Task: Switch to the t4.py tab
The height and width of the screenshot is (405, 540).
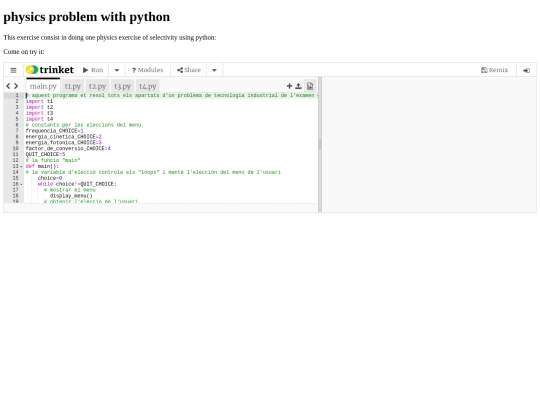Action: tap(147, 86)
